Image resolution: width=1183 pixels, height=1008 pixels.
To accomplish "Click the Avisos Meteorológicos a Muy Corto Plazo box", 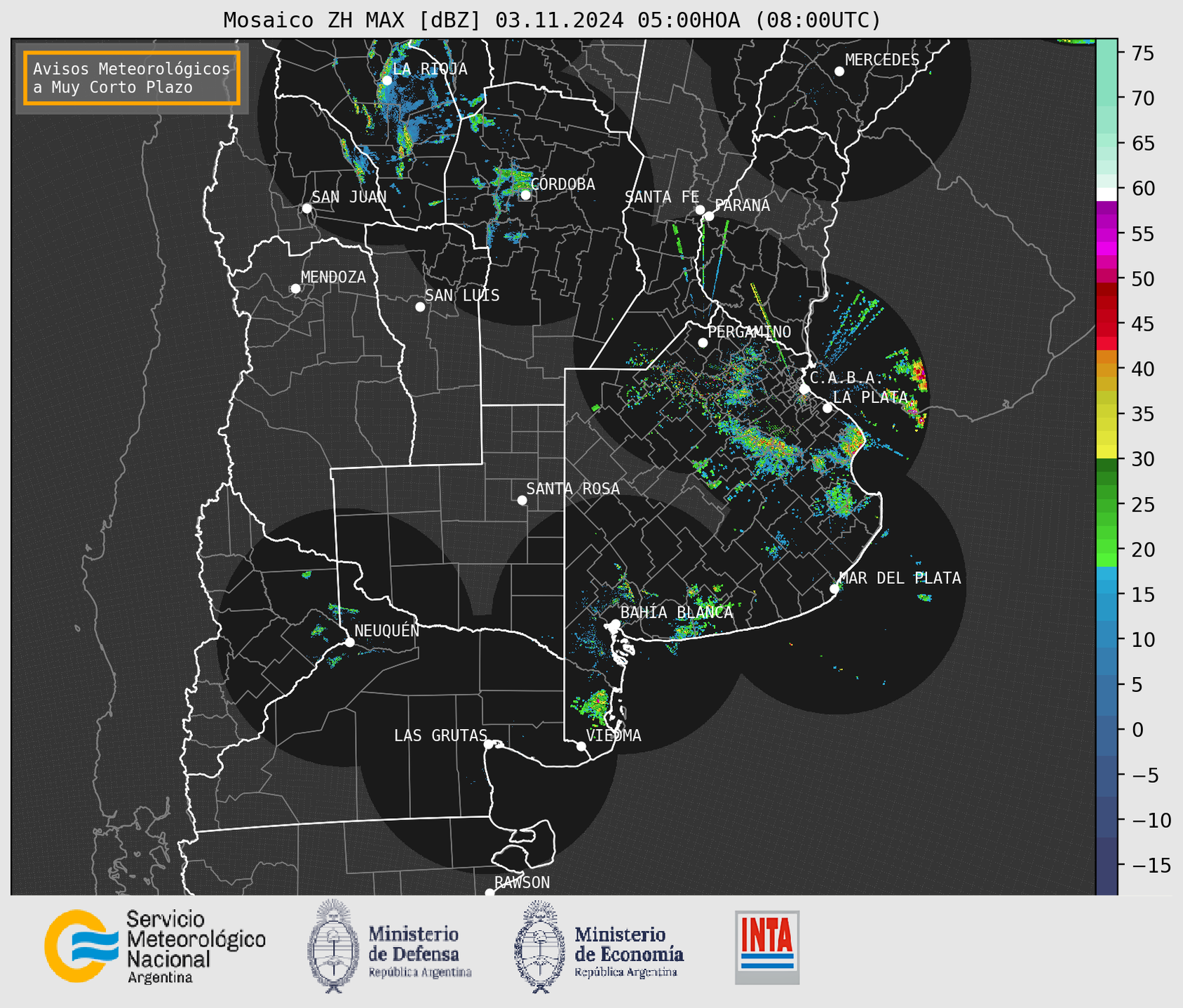I will pos(132,78).
